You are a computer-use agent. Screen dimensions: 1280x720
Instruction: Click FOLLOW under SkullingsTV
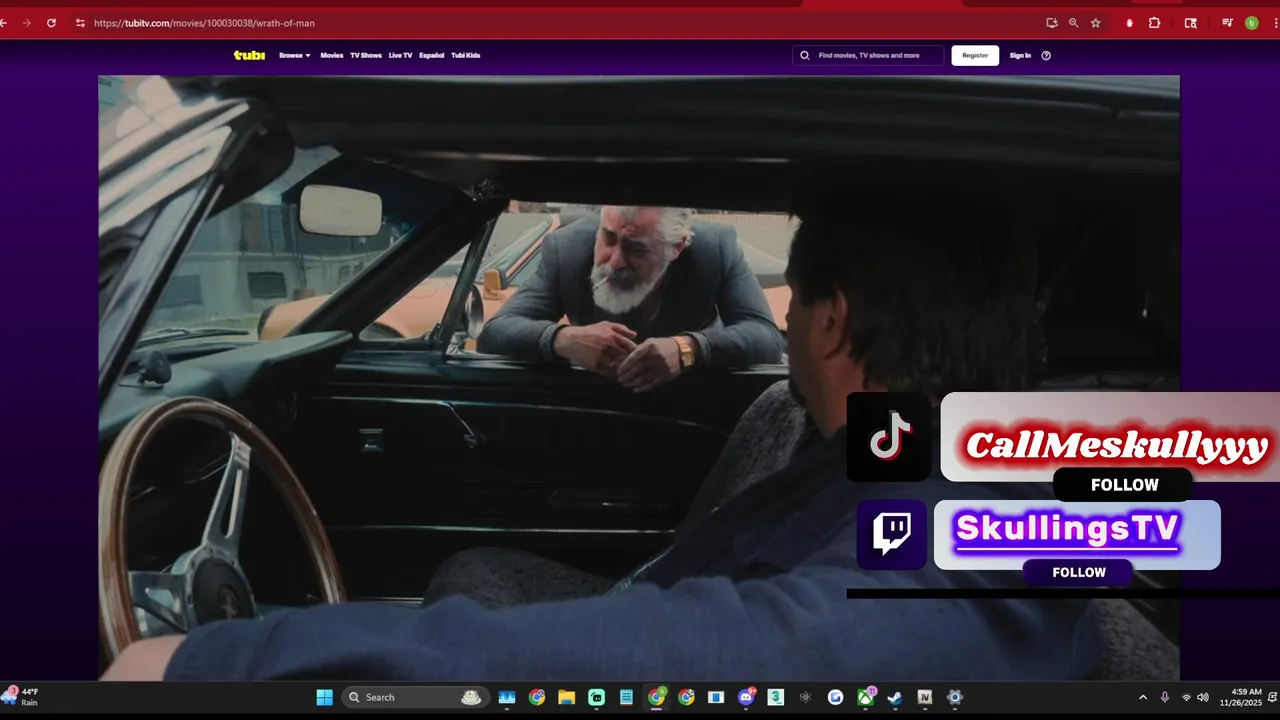tap(1078, 572)
